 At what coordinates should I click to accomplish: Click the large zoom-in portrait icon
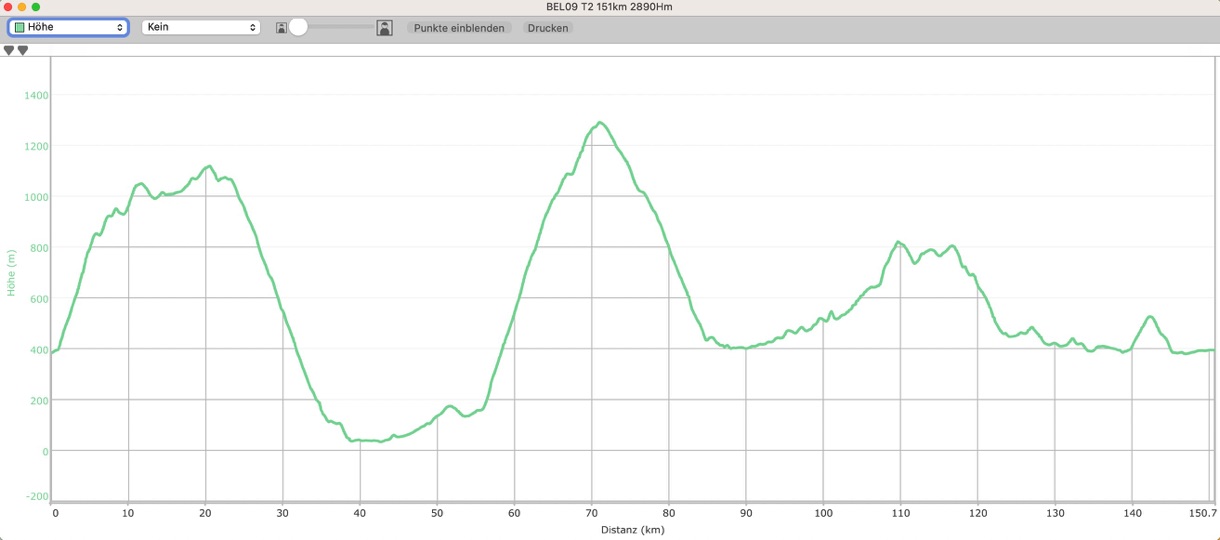click(x=385, y=28)
